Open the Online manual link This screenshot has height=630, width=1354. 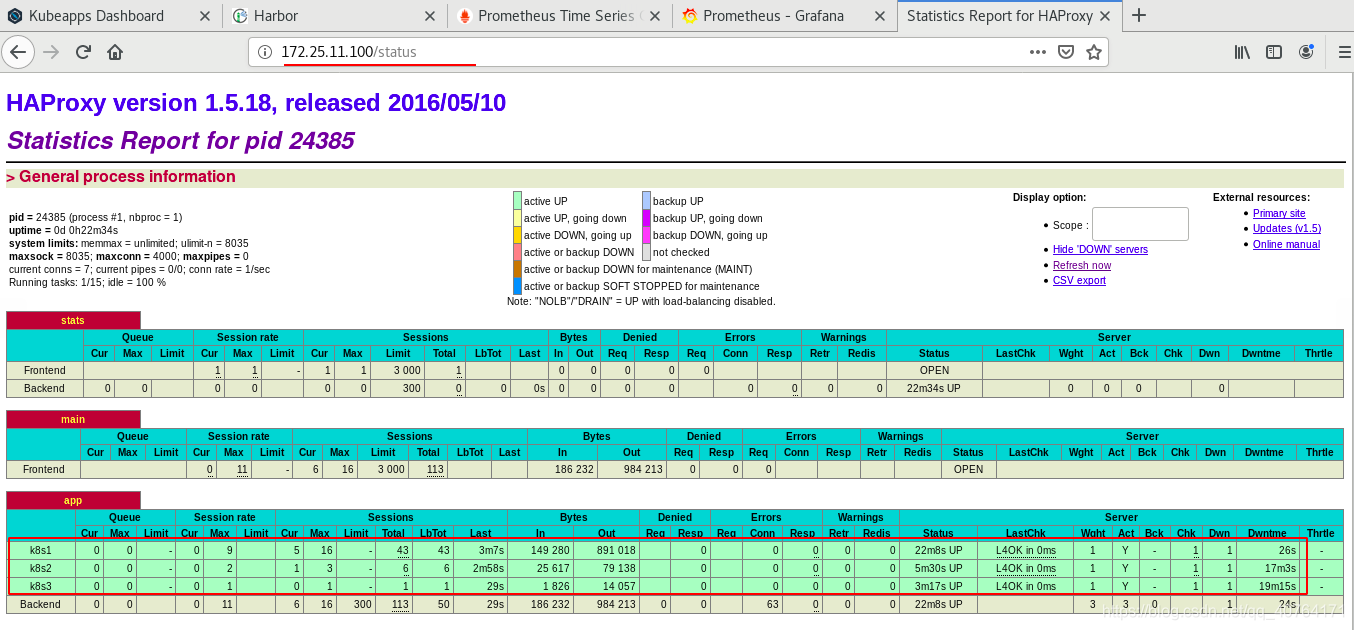pyautogui.click(x=1286, y=244)
